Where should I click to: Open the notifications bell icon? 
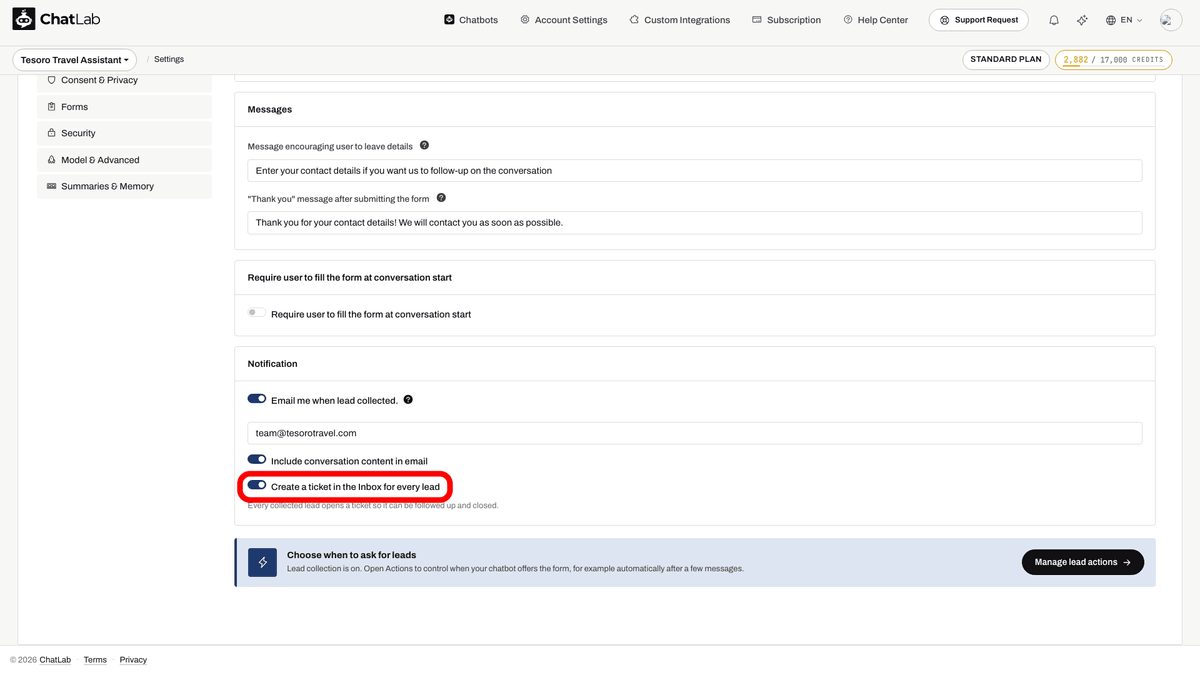1054,20
